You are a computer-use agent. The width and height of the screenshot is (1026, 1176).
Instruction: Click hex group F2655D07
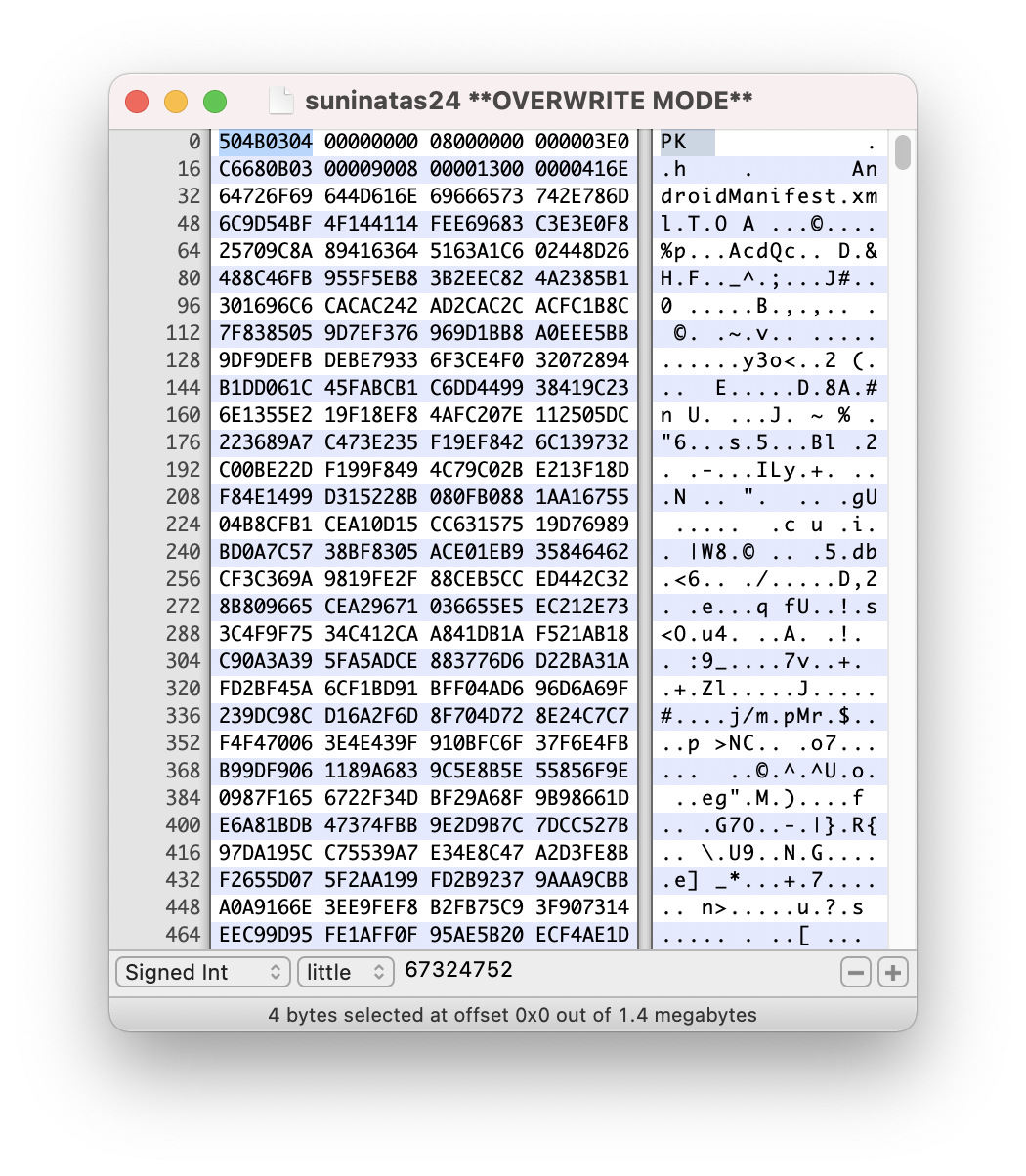tap(266, 880)
